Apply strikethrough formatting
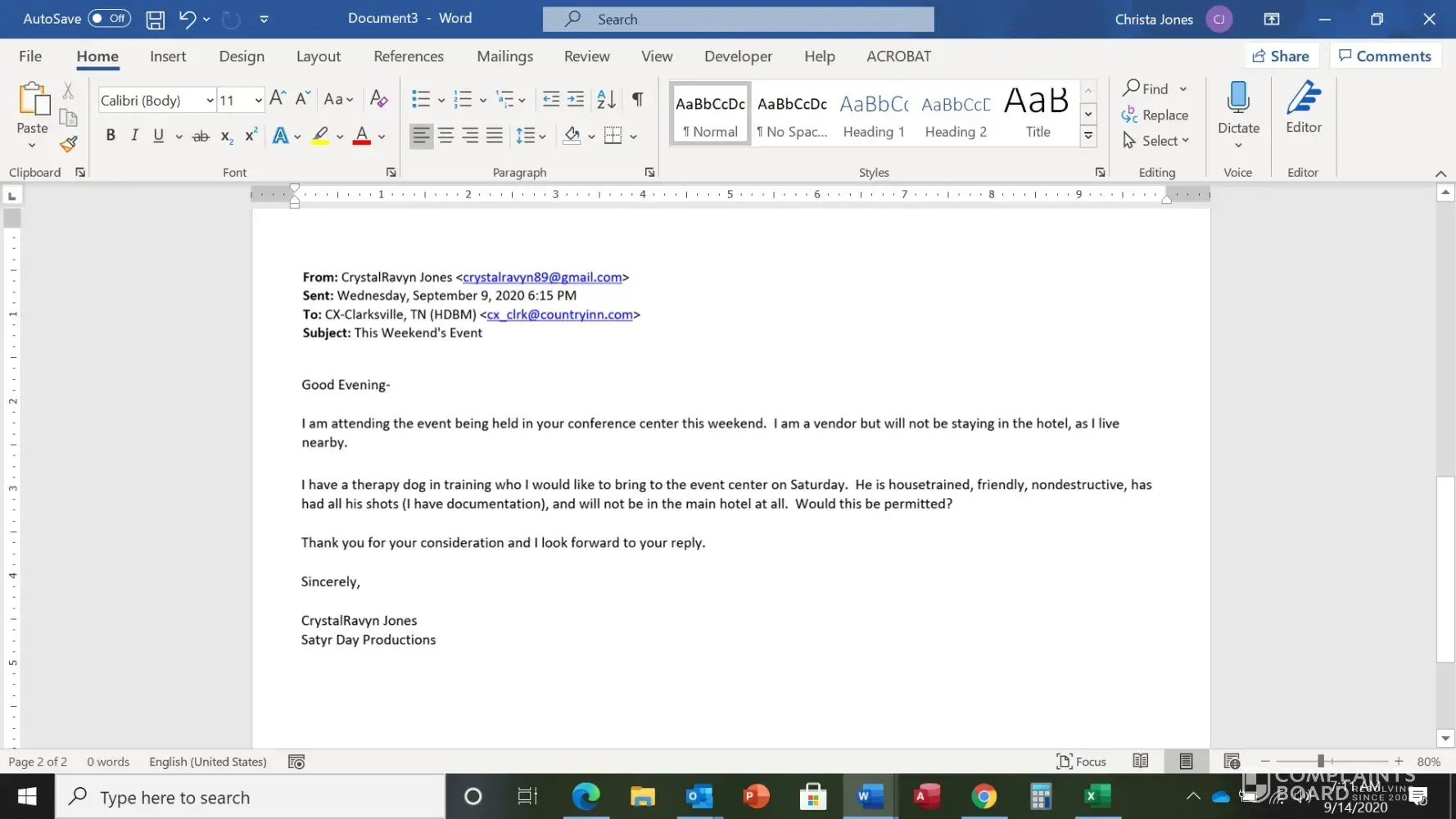The width and height of the screenshot is (1456, 819). point(201,136)
